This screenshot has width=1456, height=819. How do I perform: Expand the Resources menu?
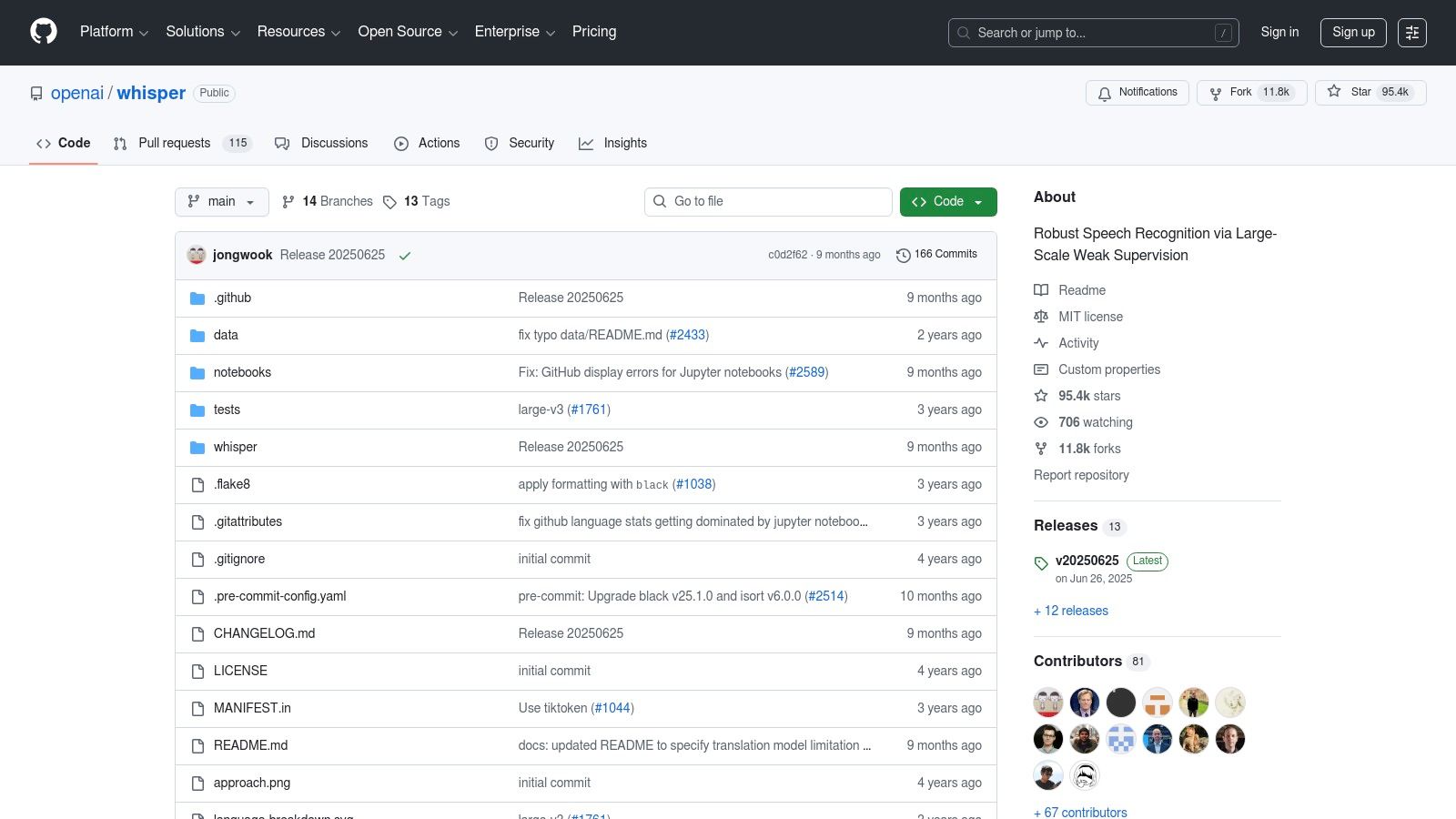tap(298, 32)
